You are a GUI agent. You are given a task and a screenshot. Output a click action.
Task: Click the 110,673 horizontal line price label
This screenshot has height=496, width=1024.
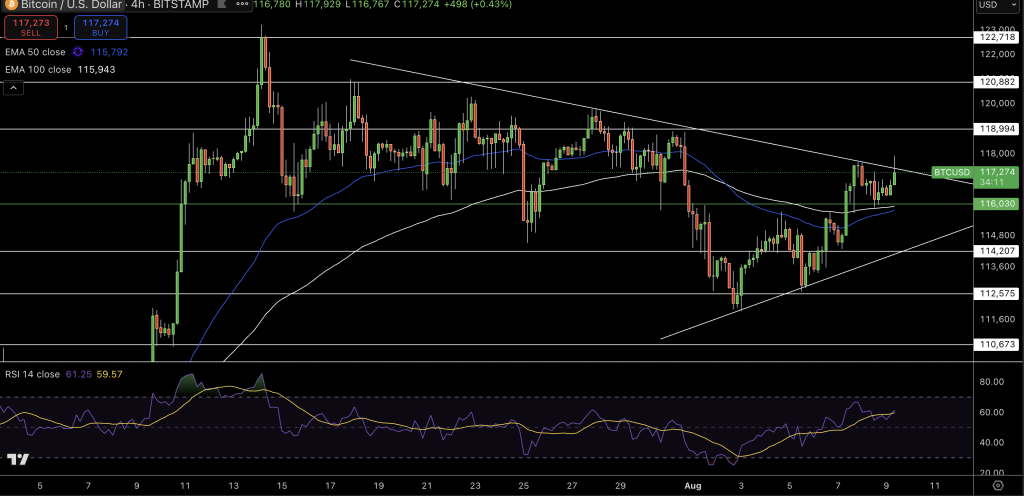pos(997,344)
